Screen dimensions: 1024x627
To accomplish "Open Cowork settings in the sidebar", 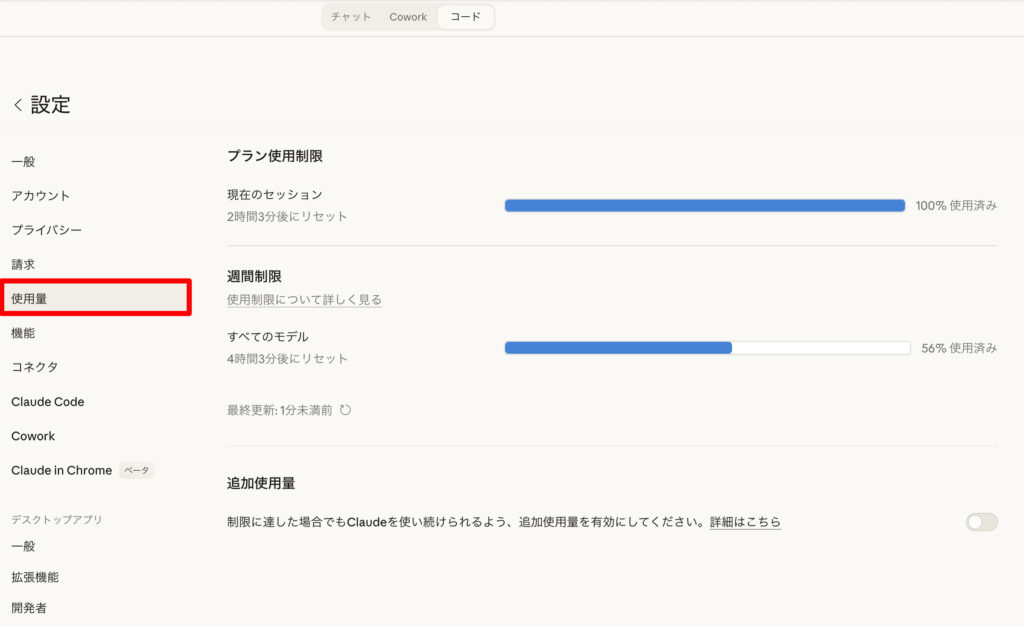I will (x=33, y=436).
